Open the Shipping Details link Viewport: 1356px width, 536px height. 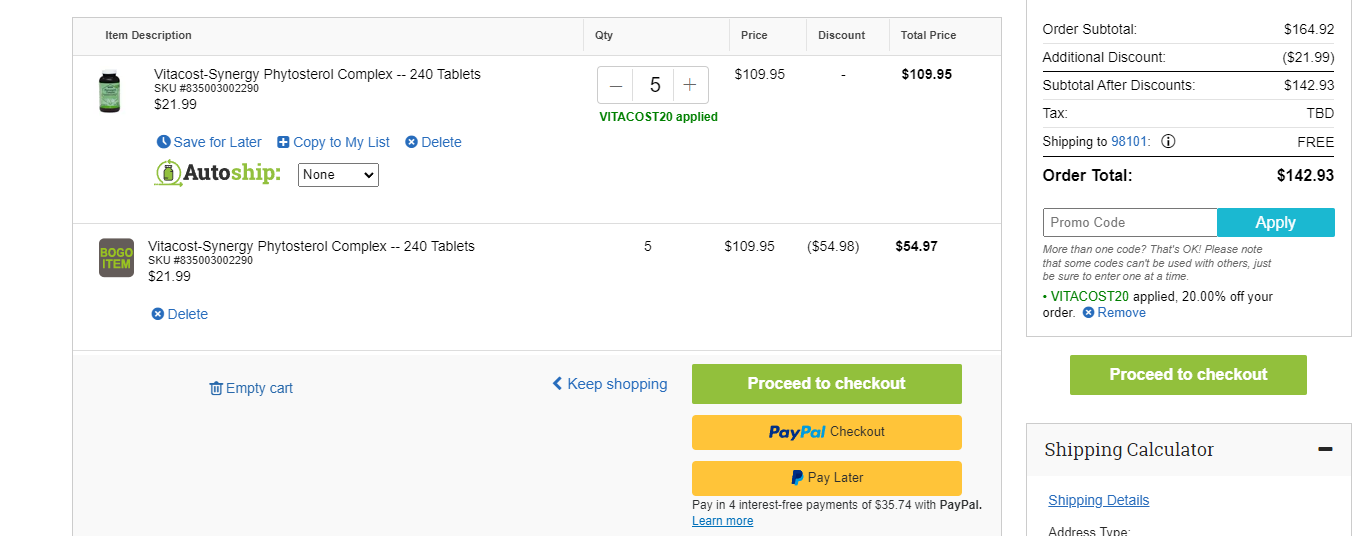coord(1099,500)
